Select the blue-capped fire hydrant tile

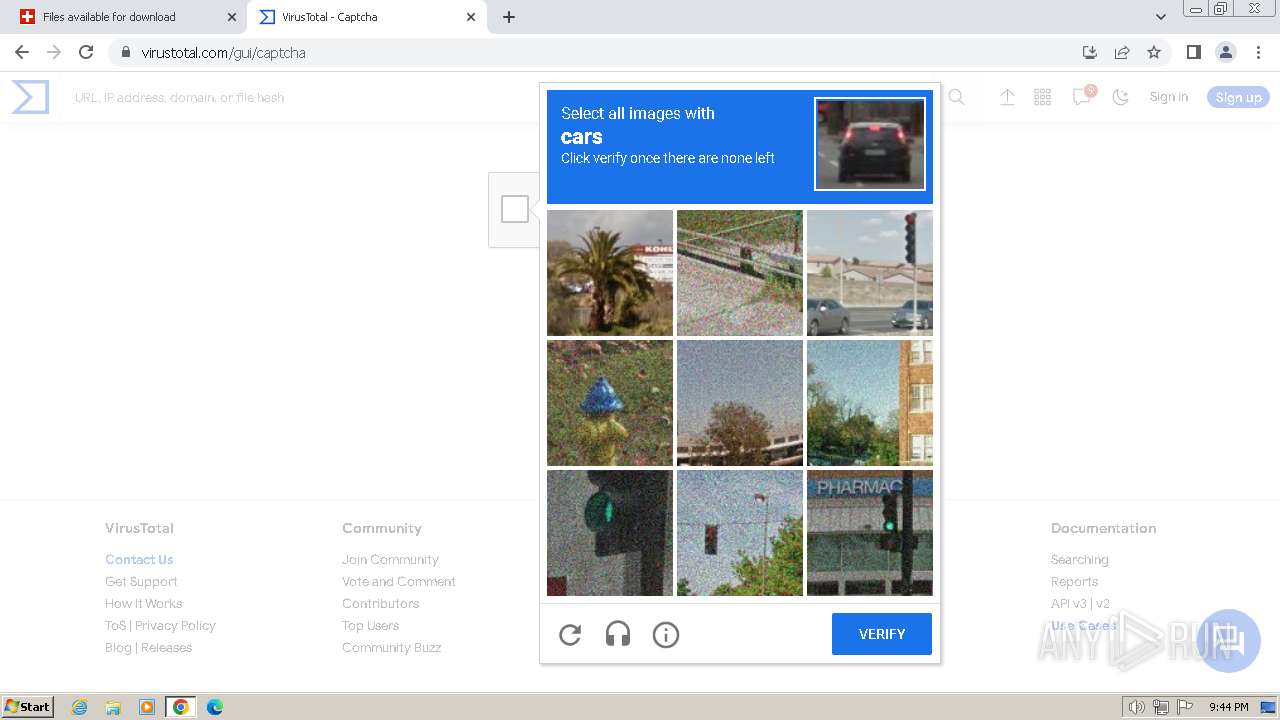click(x=610, y=403)
